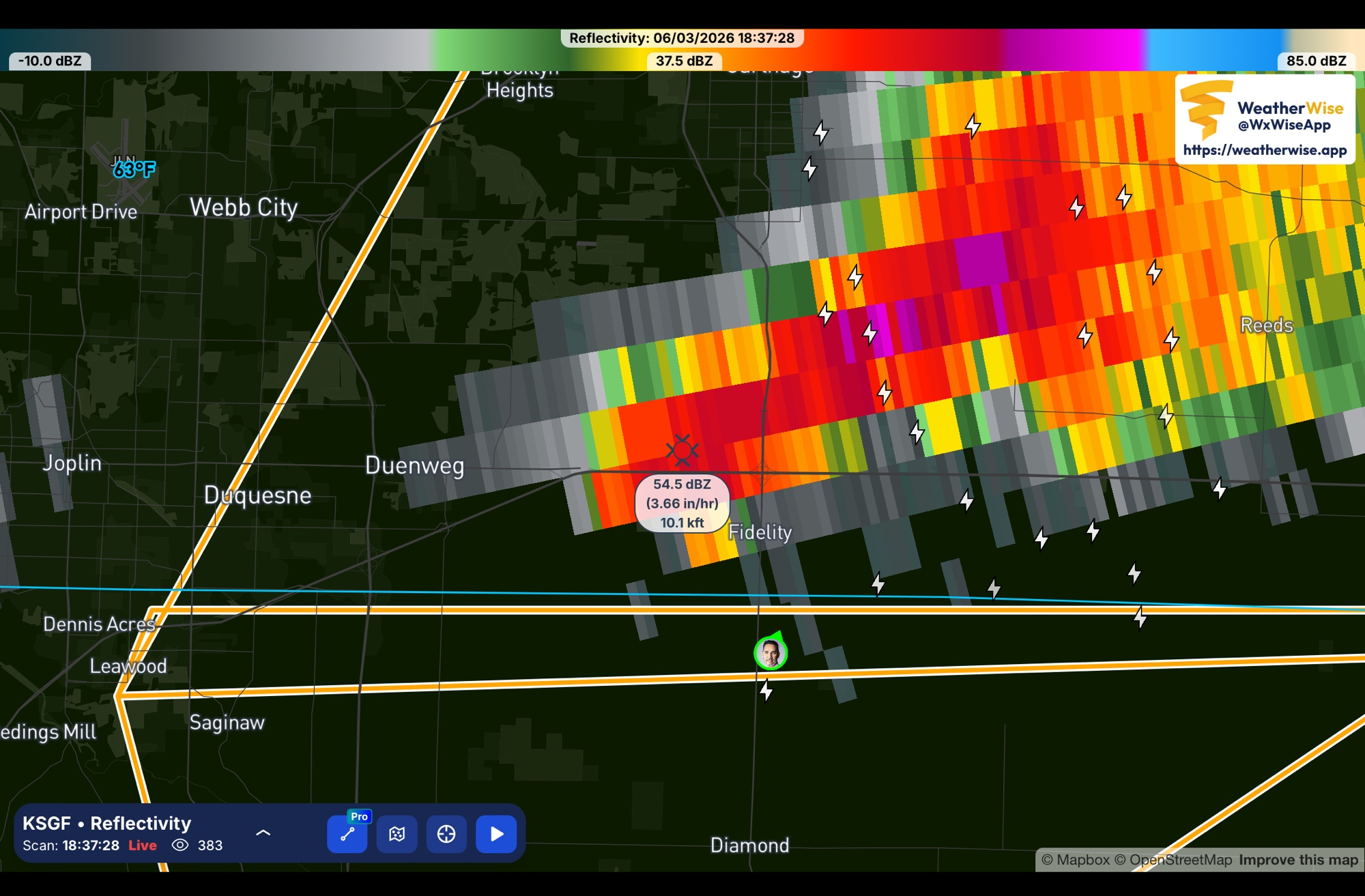Tap the crosshair locate button
Viewport: 1365px width, 896px height.
[446, 833]
